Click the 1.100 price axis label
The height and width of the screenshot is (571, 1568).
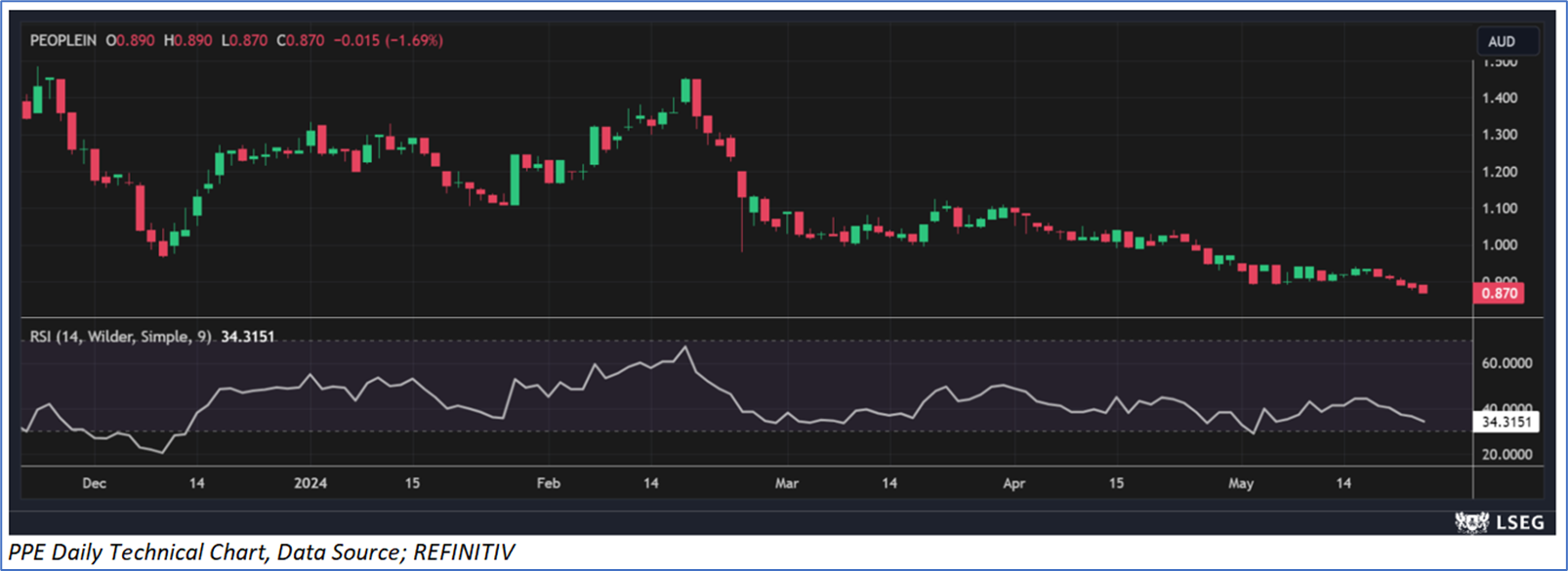(1500, 208)
